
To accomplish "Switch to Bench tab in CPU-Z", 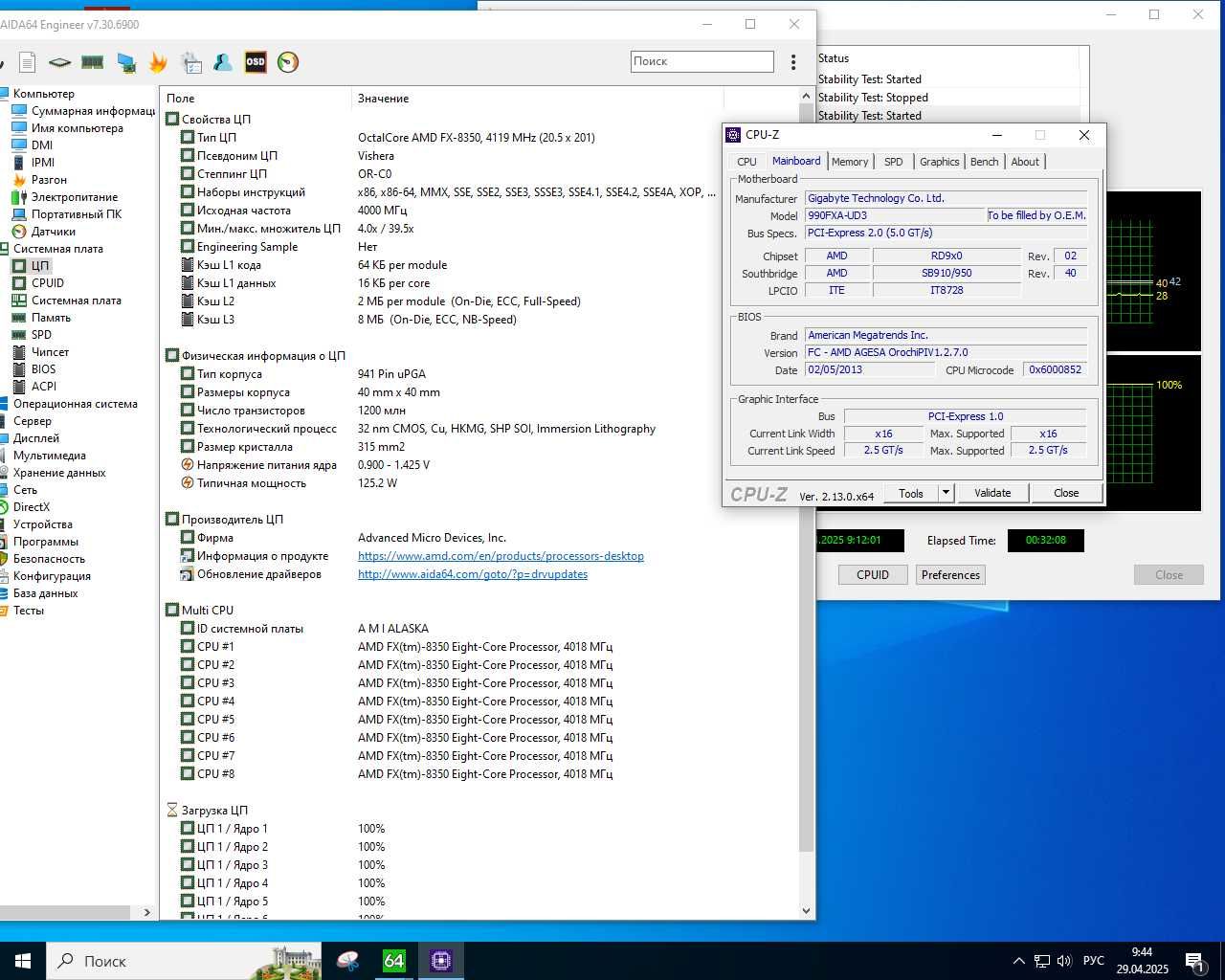I will pos(984,162).
